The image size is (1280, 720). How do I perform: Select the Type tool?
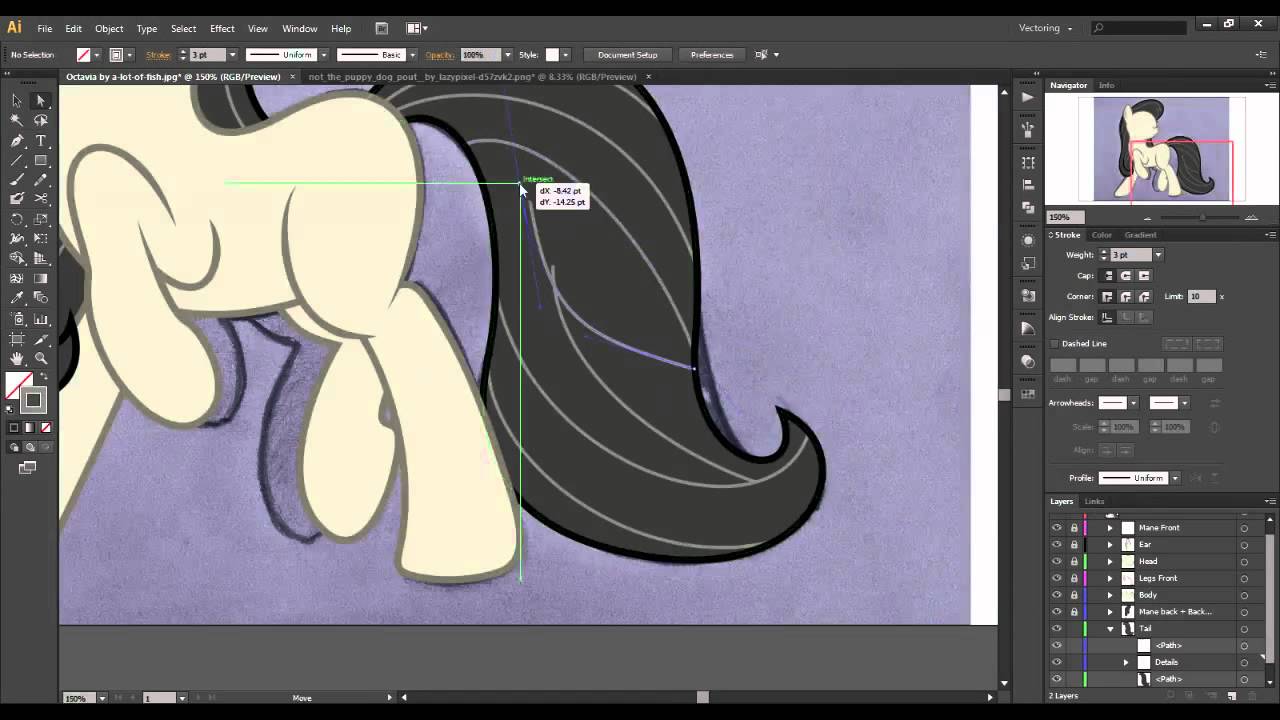(x=41, y=141)
